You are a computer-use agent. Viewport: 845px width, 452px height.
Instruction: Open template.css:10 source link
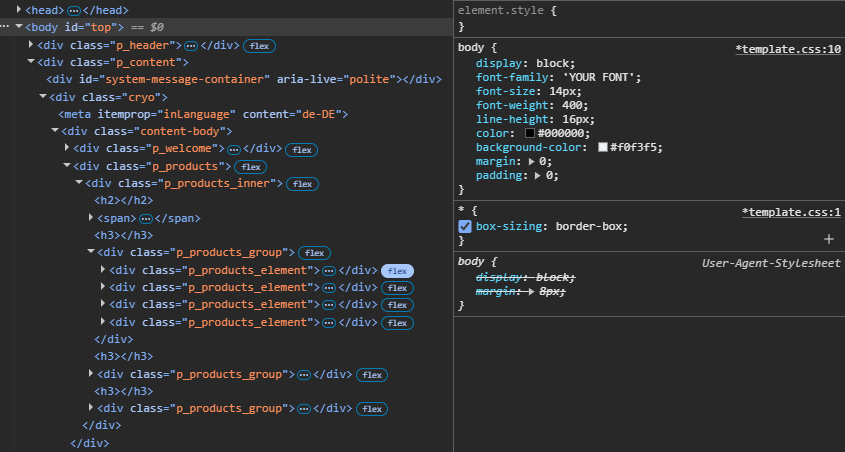[x=788, y=50]
